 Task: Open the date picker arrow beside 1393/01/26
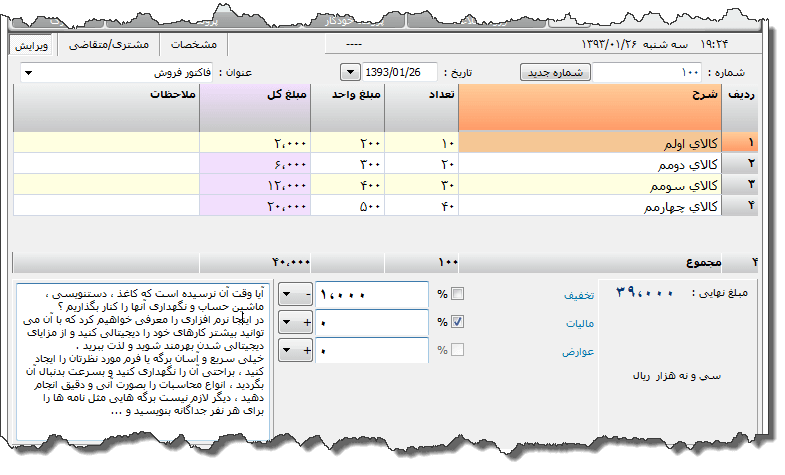[x=350, y=73]
